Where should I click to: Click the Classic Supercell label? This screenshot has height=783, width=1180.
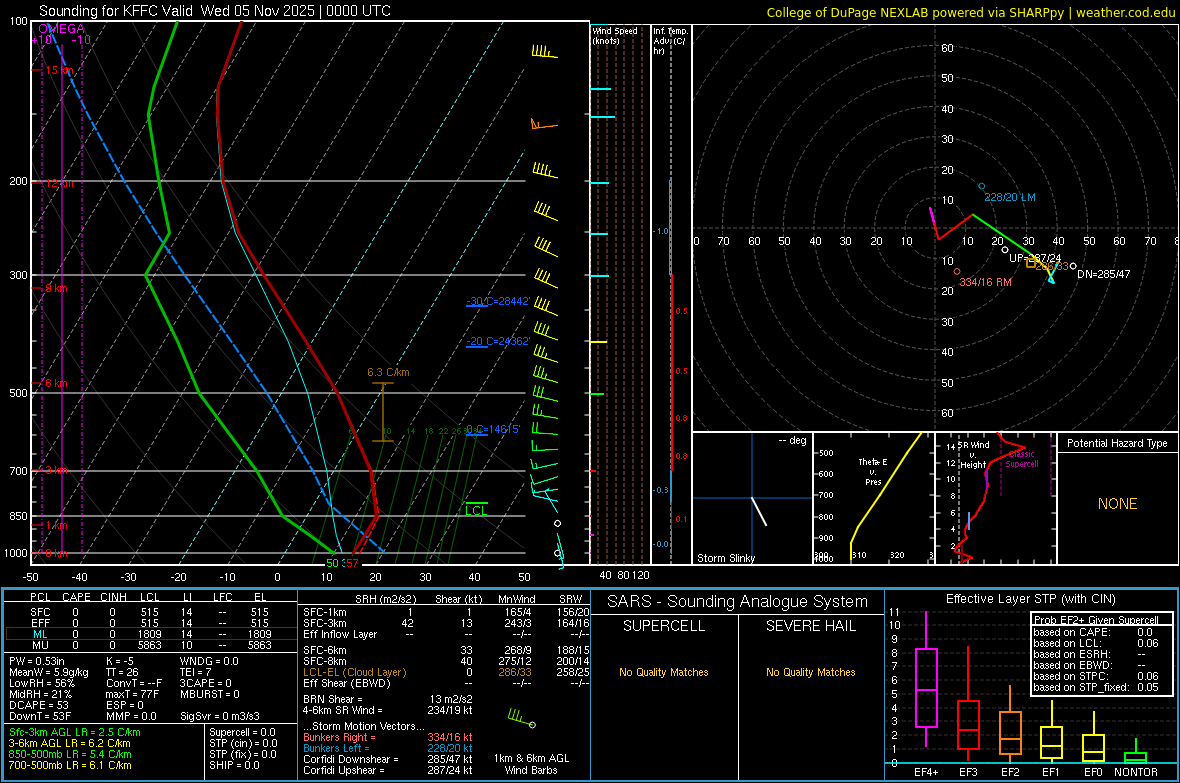tap(1022, 459)
